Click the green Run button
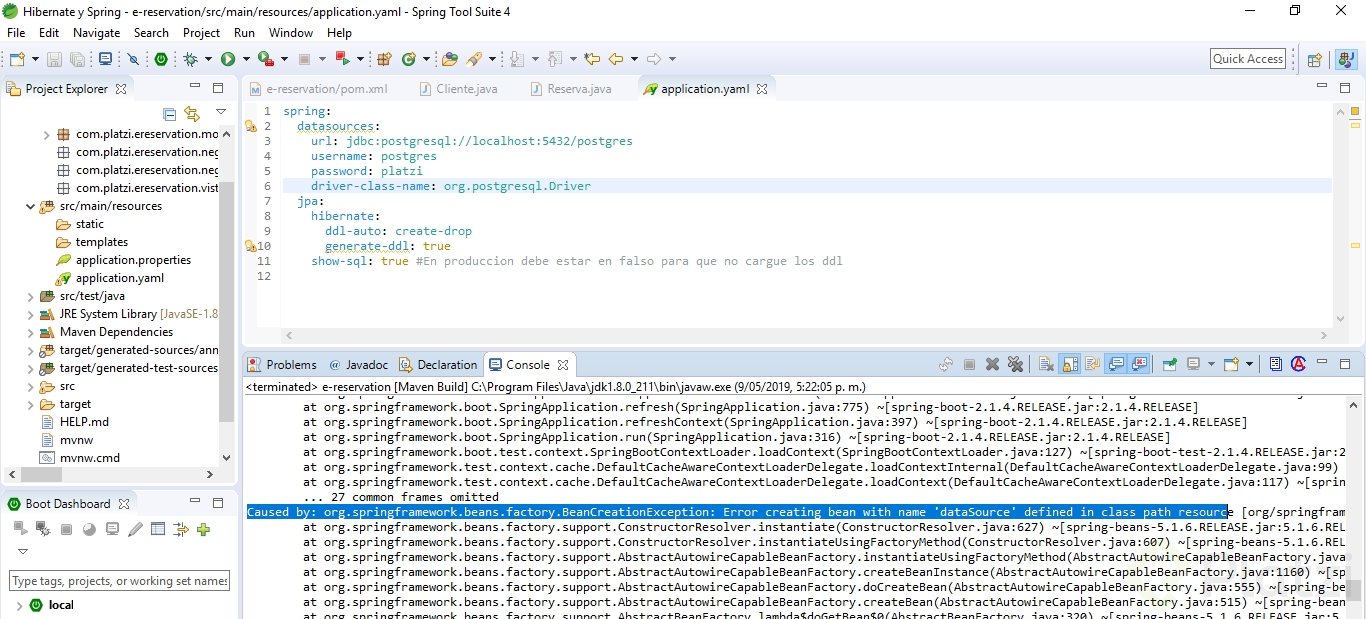1366x619 pixels. point(228,59)
